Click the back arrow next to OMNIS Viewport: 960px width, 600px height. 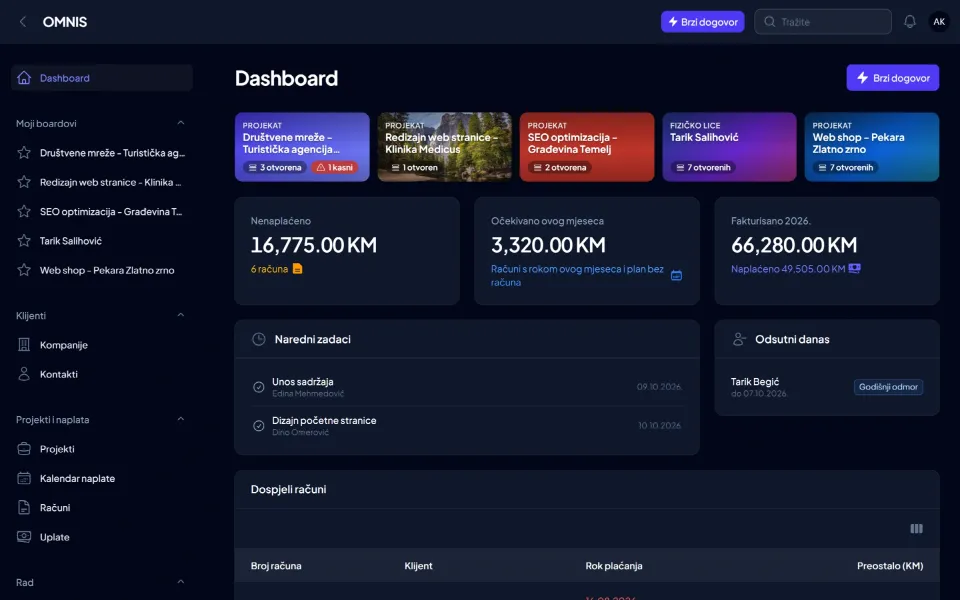(x=23, y=22)
